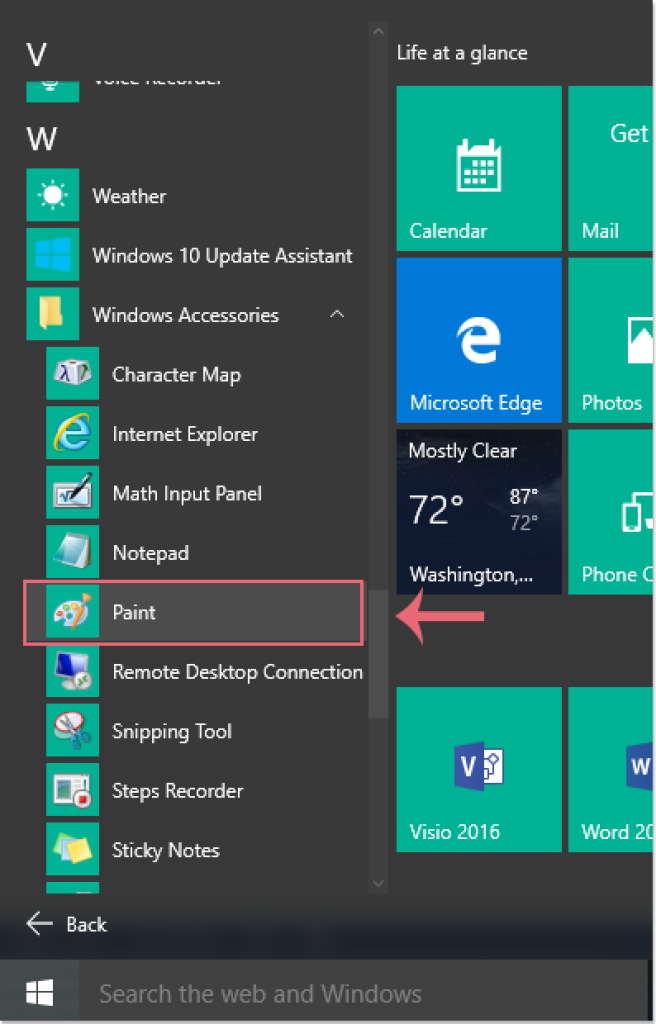Check the Washington weather tile

(x=478, y=512)
